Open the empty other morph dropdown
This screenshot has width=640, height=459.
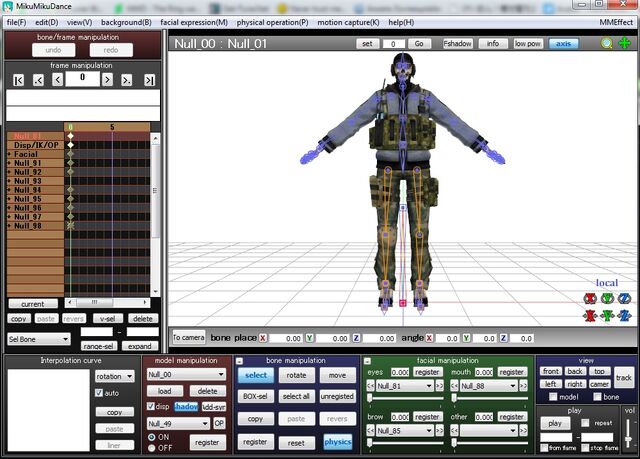pos(489,430)
